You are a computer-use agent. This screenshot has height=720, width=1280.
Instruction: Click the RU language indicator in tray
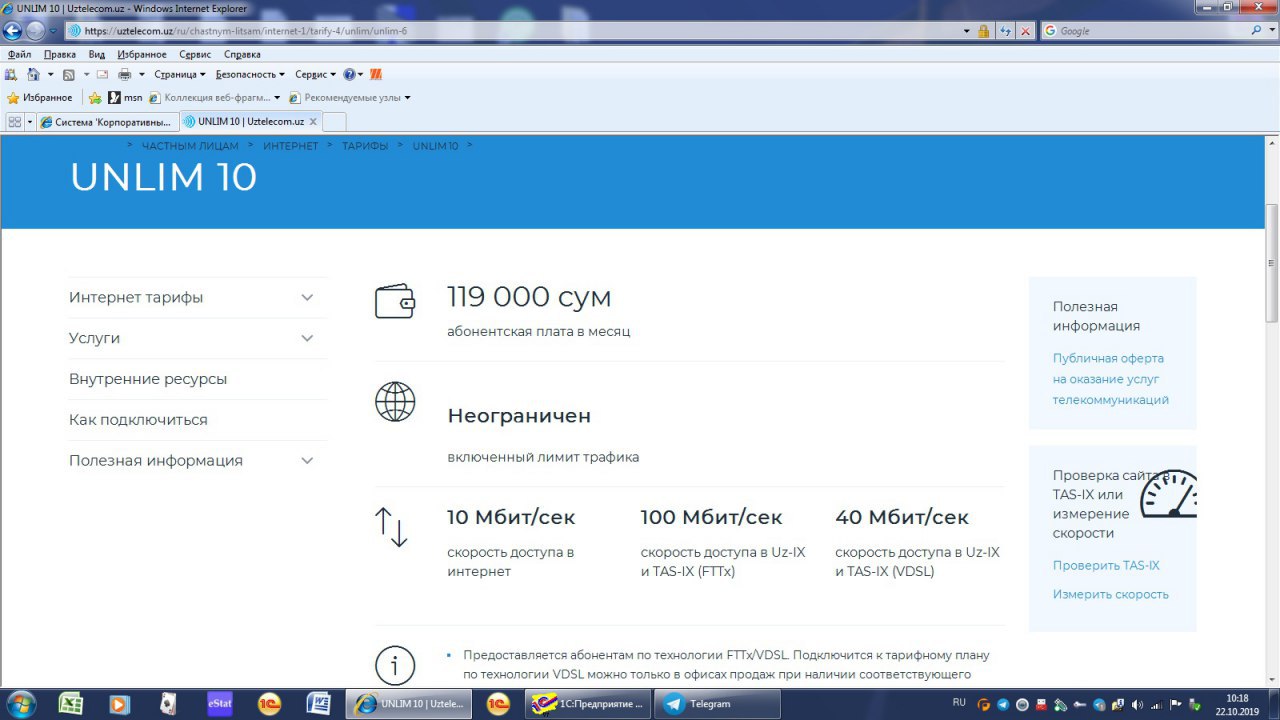[960, 703]
